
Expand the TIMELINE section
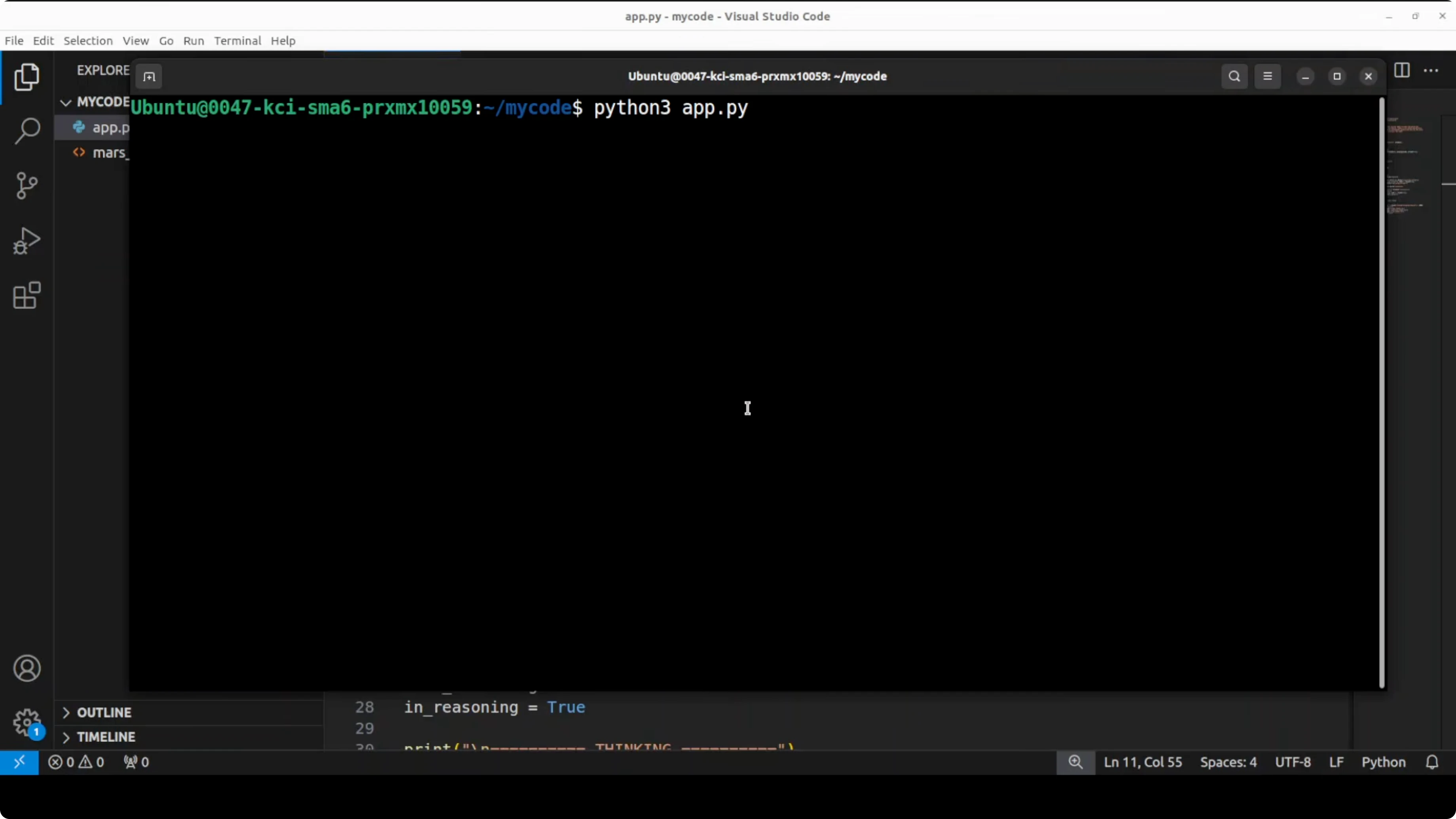(x=106, y=737)
